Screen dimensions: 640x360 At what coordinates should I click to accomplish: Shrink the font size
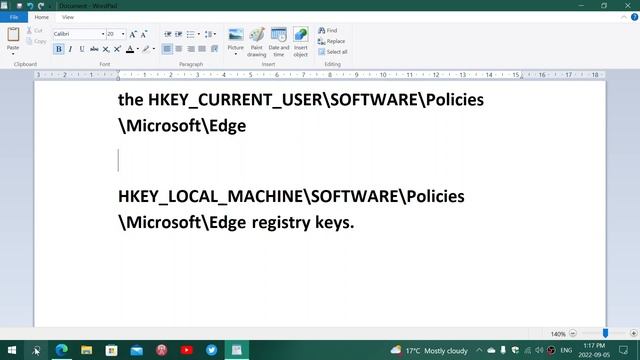(144, 34)
